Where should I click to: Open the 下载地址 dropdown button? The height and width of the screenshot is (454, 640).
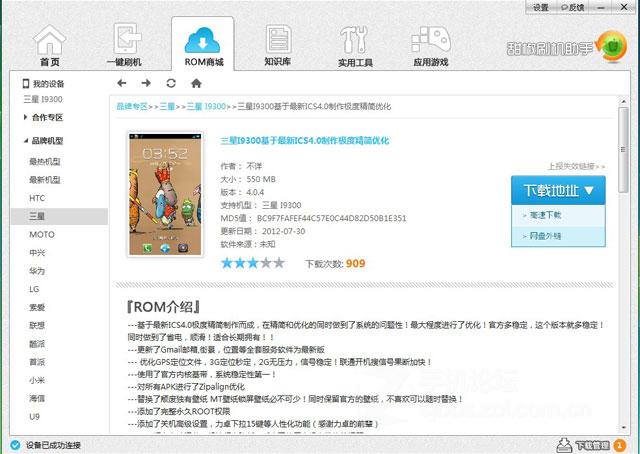pos(558,190)
